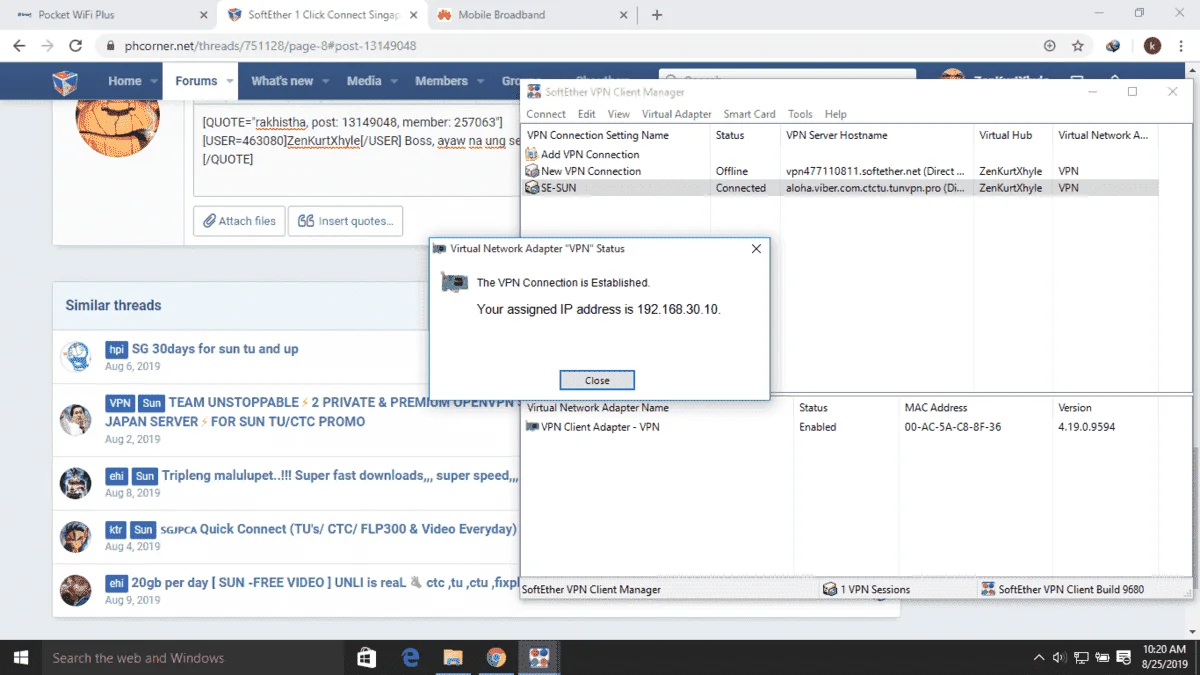Expand the Media dropdown arrow
1200x675 pixels.
(394, 81)
